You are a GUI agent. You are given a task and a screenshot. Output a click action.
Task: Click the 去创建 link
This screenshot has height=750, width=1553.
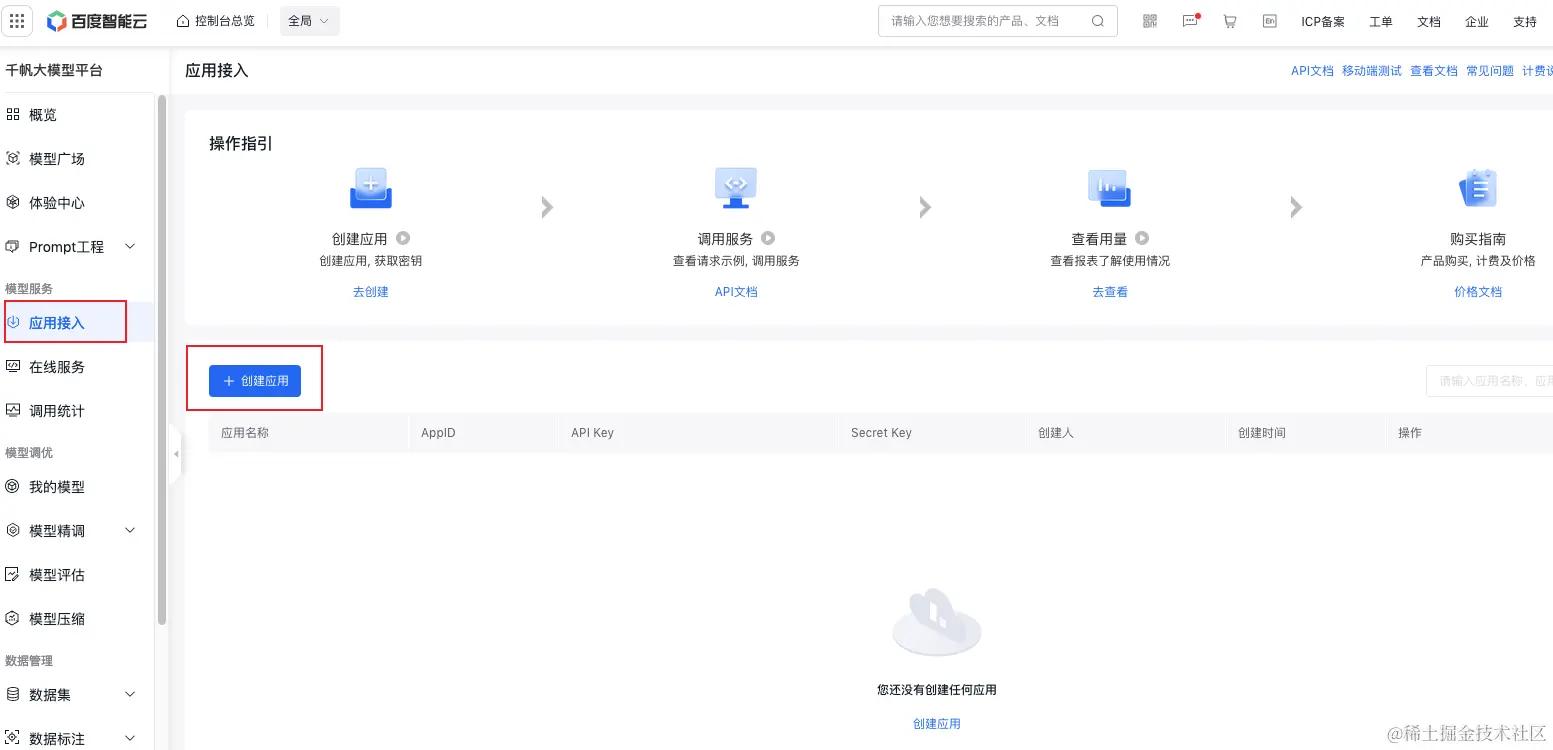pos(370,292)
